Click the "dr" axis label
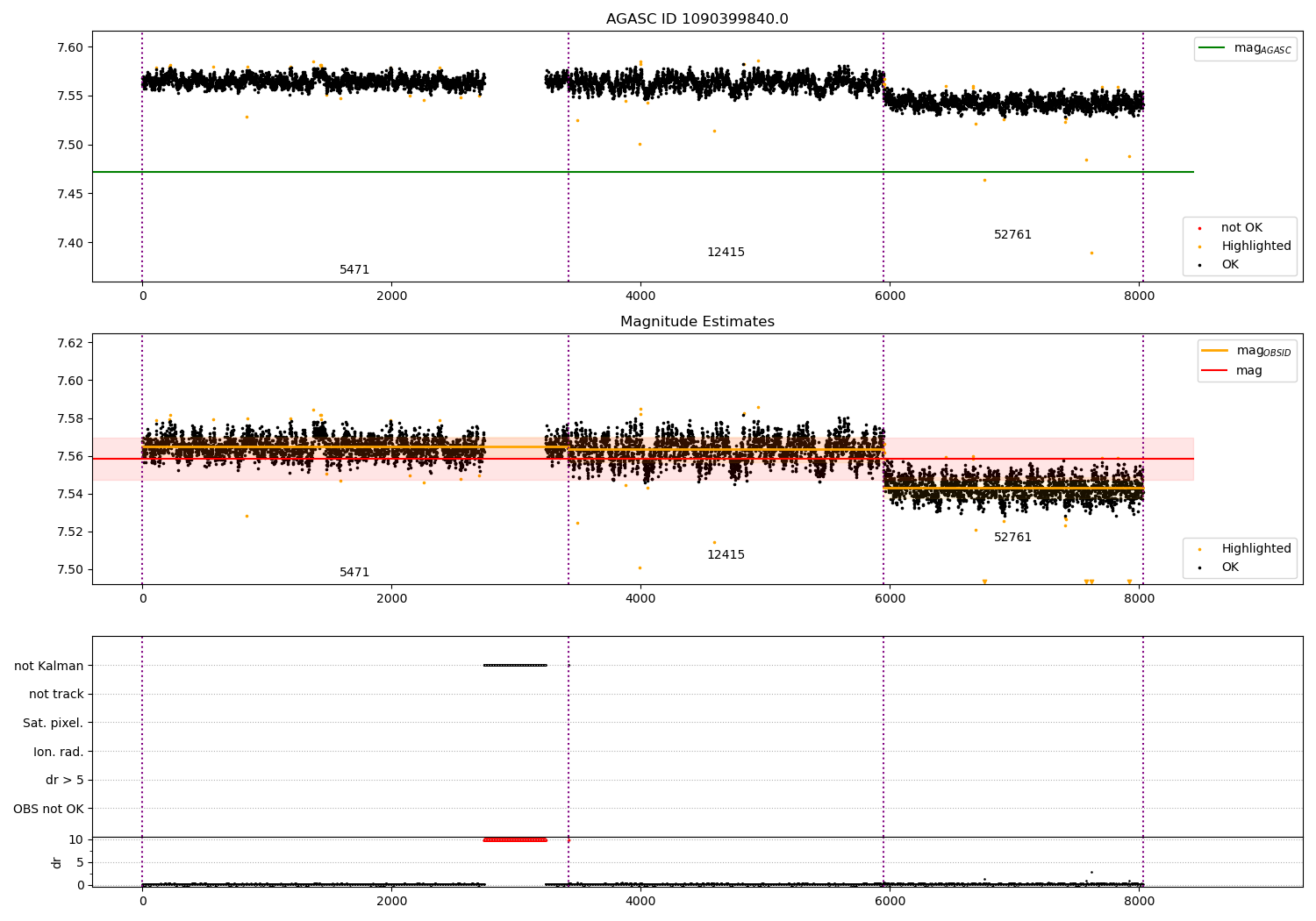The image size is (1316, 921). click(57, 862)
